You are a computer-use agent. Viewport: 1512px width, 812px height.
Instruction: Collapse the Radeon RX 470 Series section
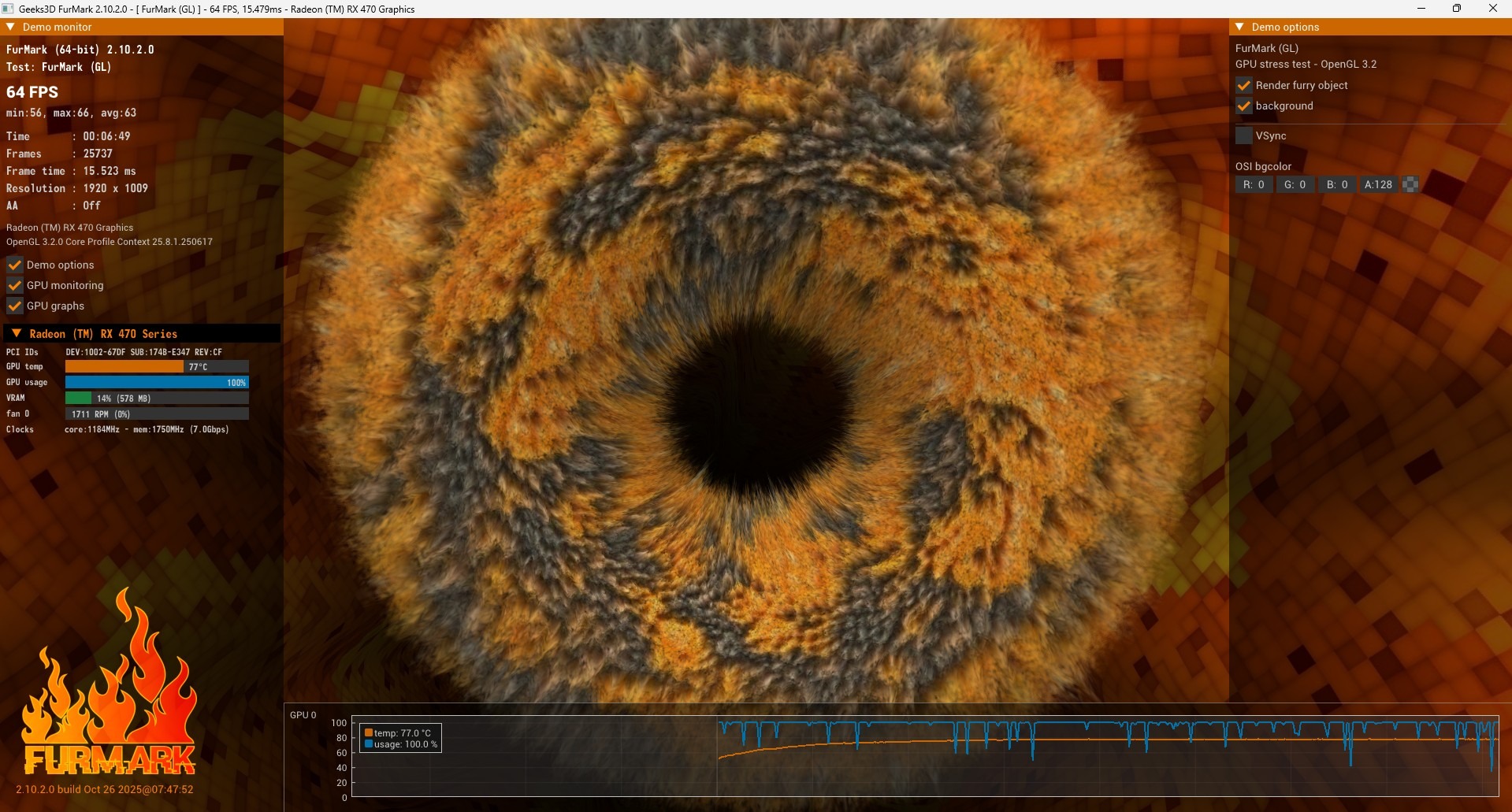17,333
